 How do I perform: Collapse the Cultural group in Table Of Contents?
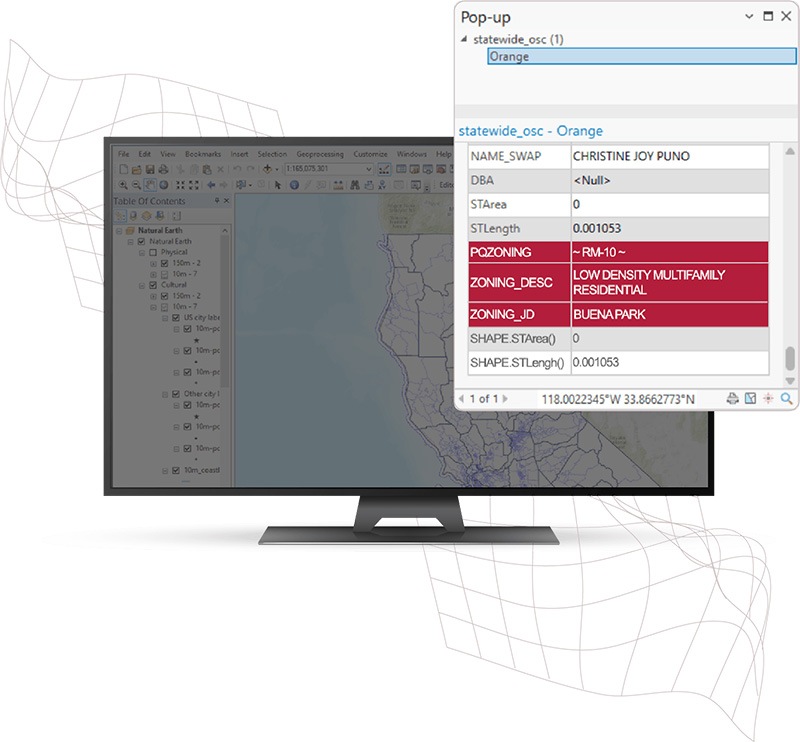click(x=142, y=285)
